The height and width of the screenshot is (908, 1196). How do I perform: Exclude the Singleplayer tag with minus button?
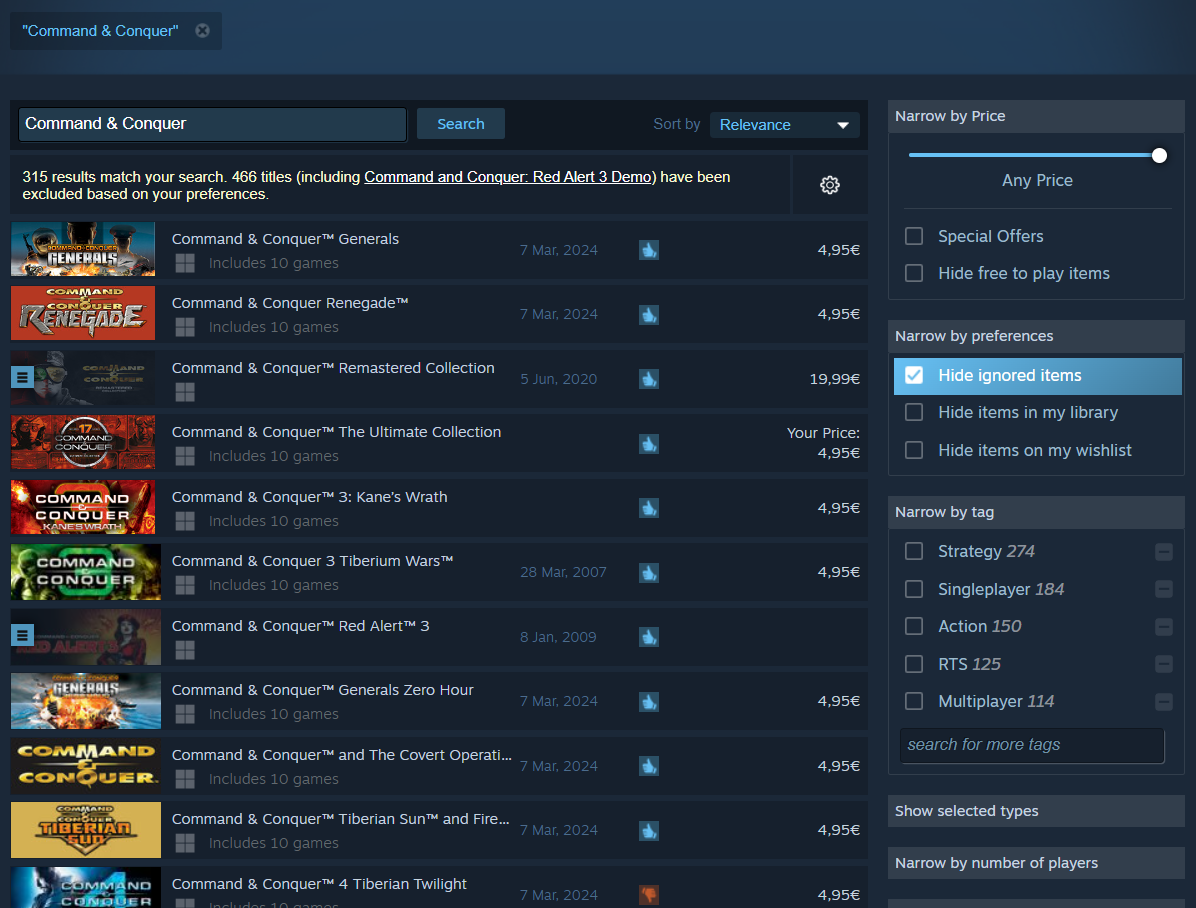[1163, 589]
